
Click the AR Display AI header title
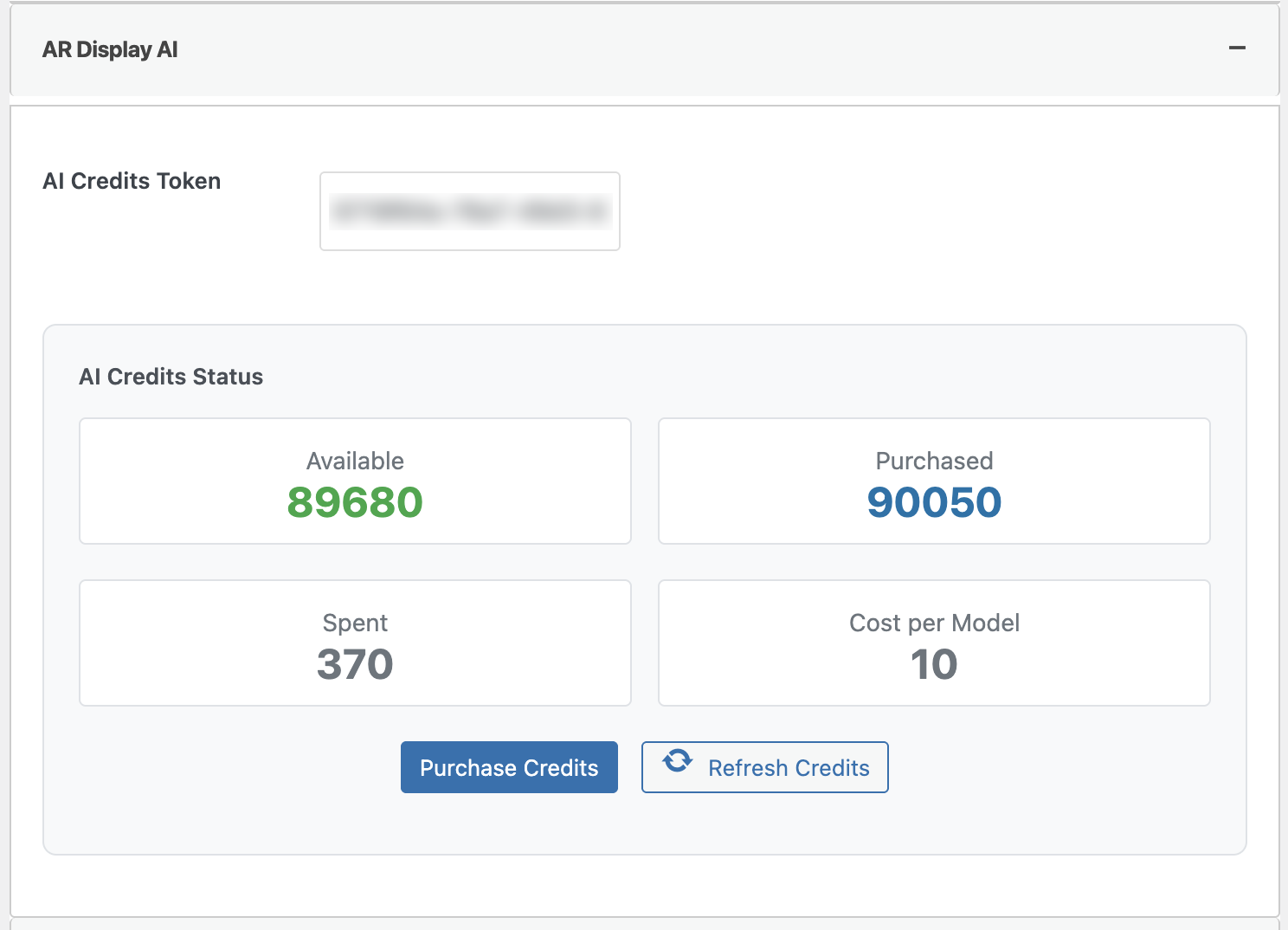(110, 50)
